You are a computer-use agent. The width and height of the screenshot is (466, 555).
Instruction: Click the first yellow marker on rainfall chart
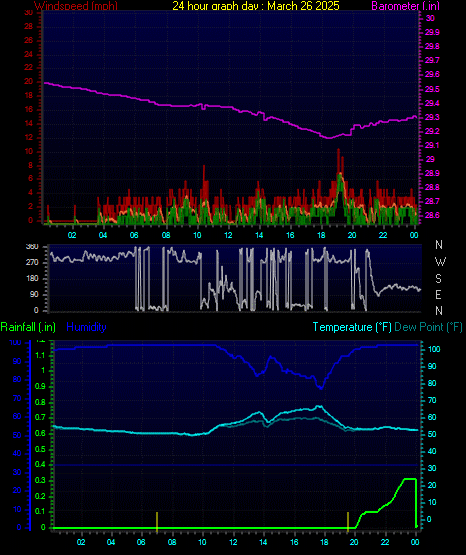click(157, 522)
